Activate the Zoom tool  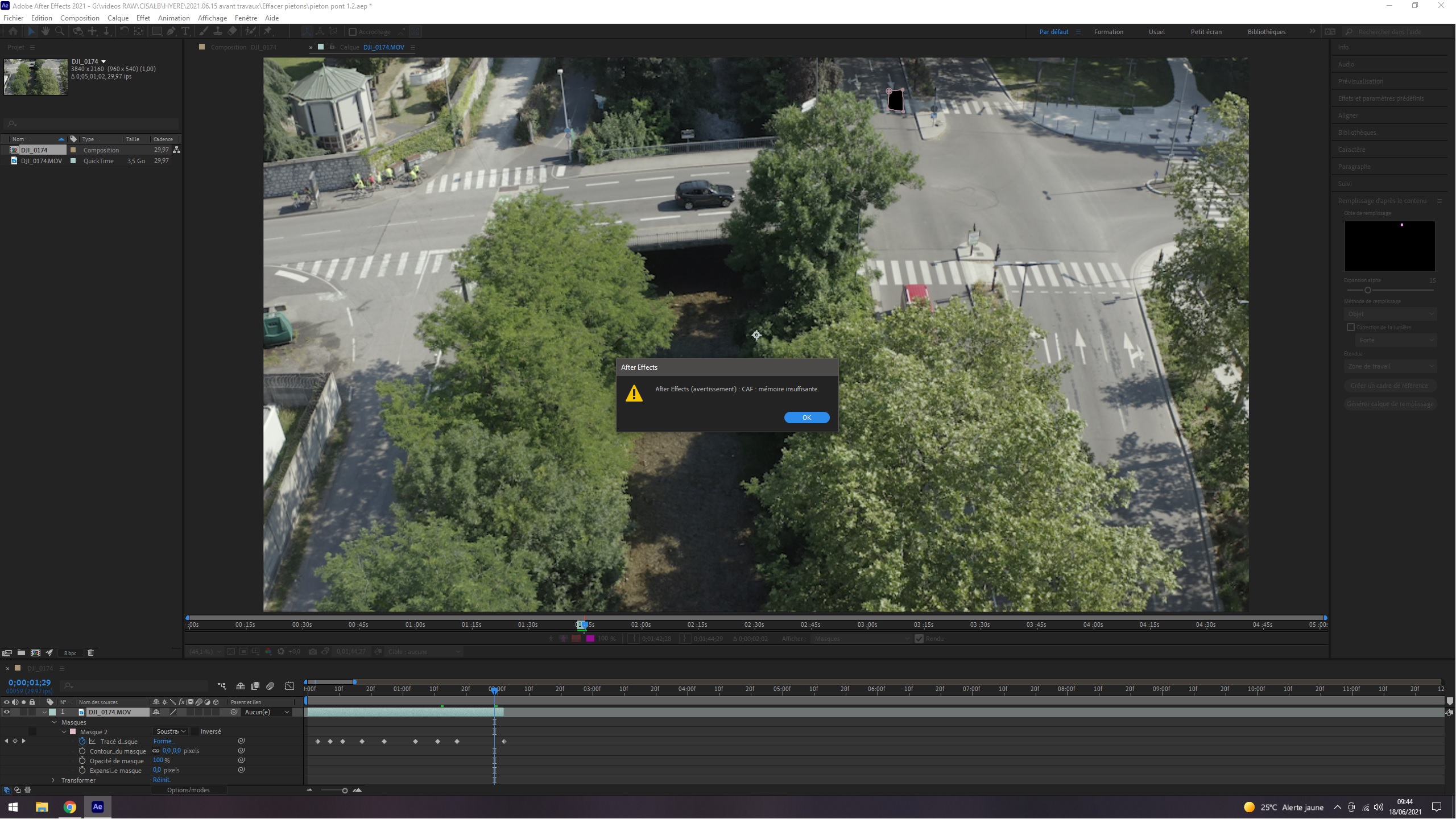(60, 32)
